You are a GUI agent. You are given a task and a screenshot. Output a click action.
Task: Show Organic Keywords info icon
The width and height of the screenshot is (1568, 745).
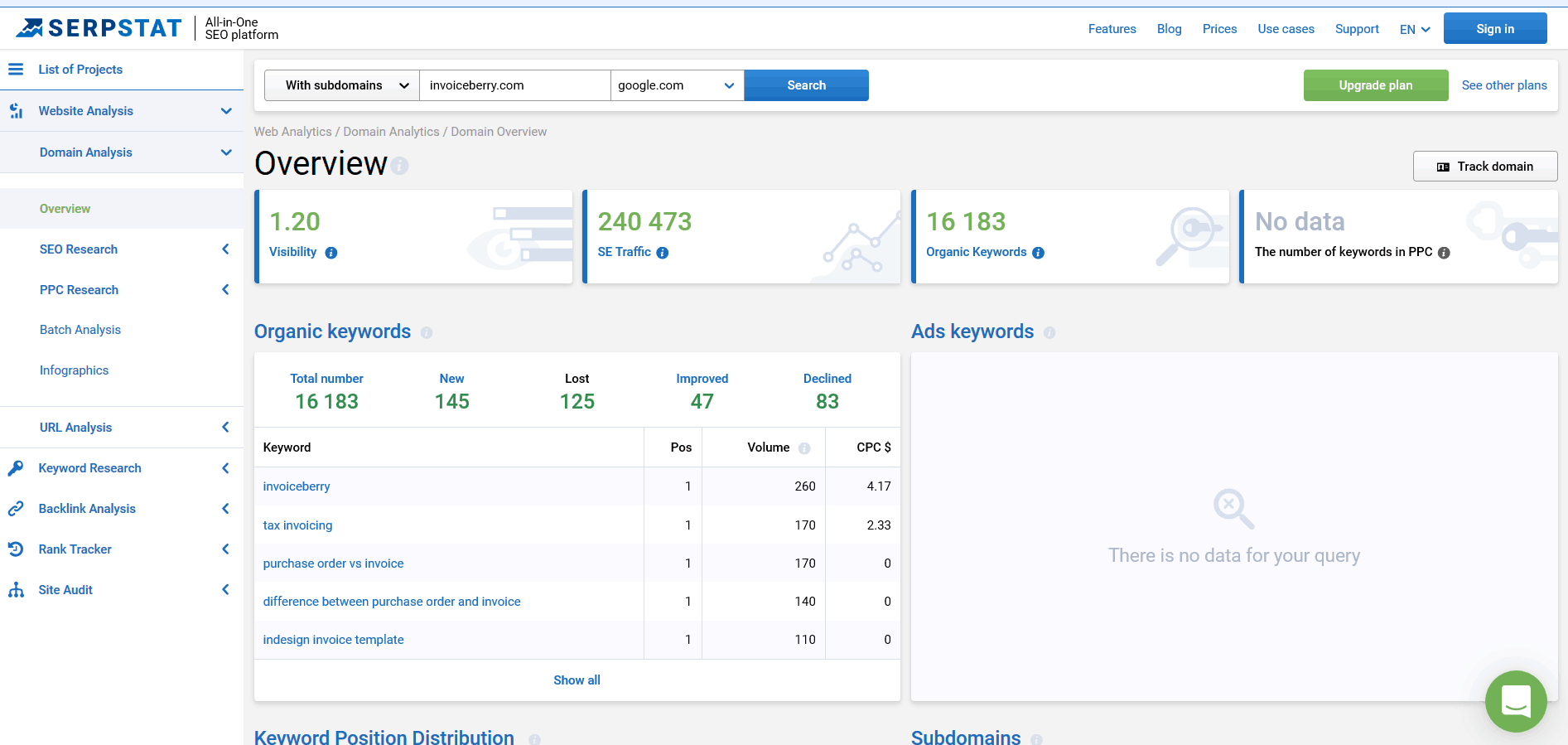[1038, 253]
